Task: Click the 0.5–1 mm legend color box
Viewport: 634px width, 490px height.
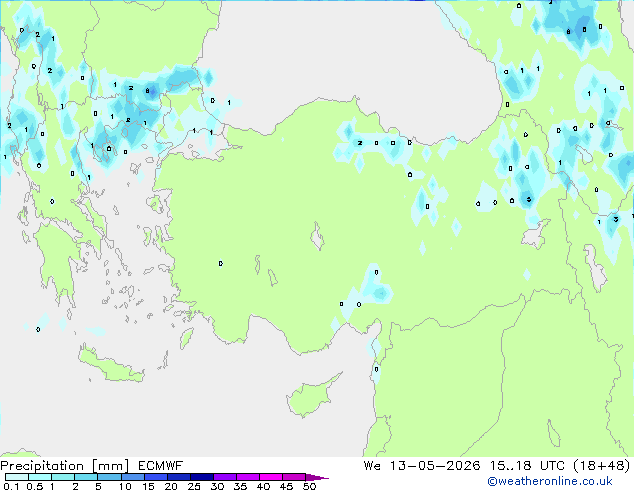Action: pyautogui.click(x=40, y=477)
